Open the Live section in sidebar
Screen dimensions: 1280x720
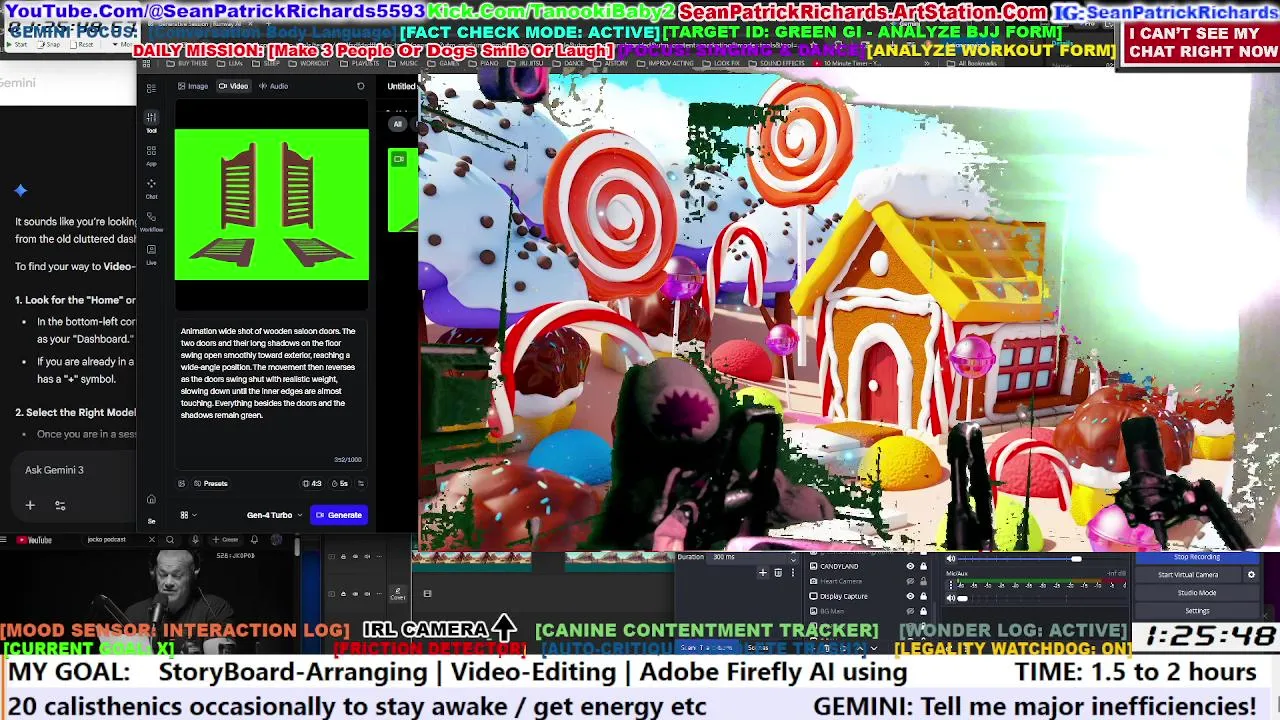(x=151, y=253)
